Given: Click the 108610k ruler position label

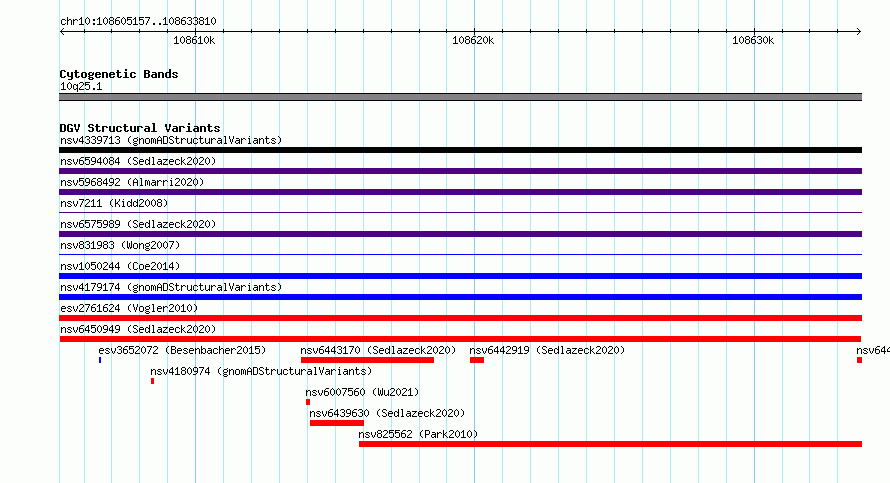Looking at the screenshot, I should point(194,40).
